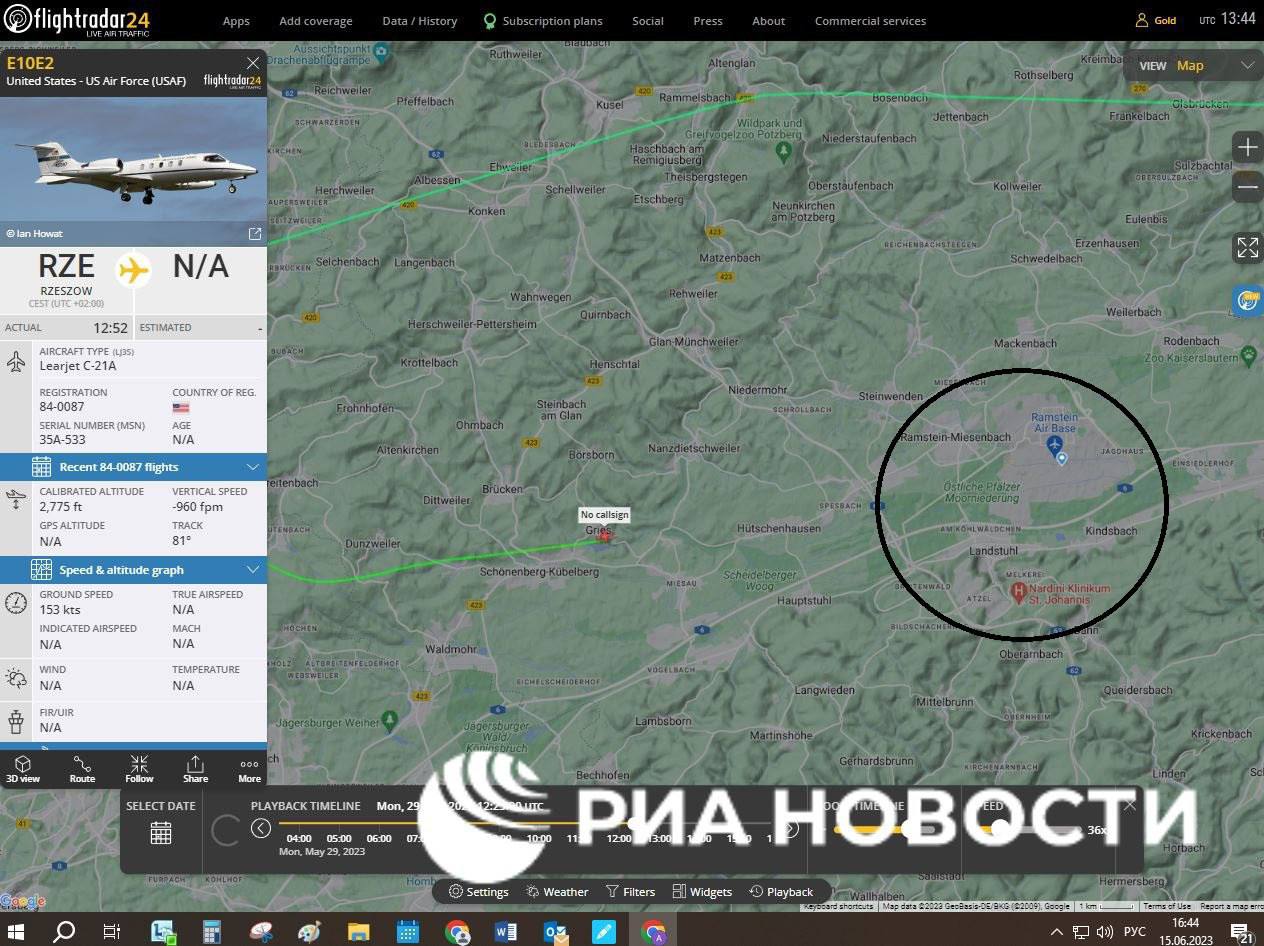Viewport: 1264px width, 946px height.
Task: Zoom out of the map
Action: (x=1247, y=187)
